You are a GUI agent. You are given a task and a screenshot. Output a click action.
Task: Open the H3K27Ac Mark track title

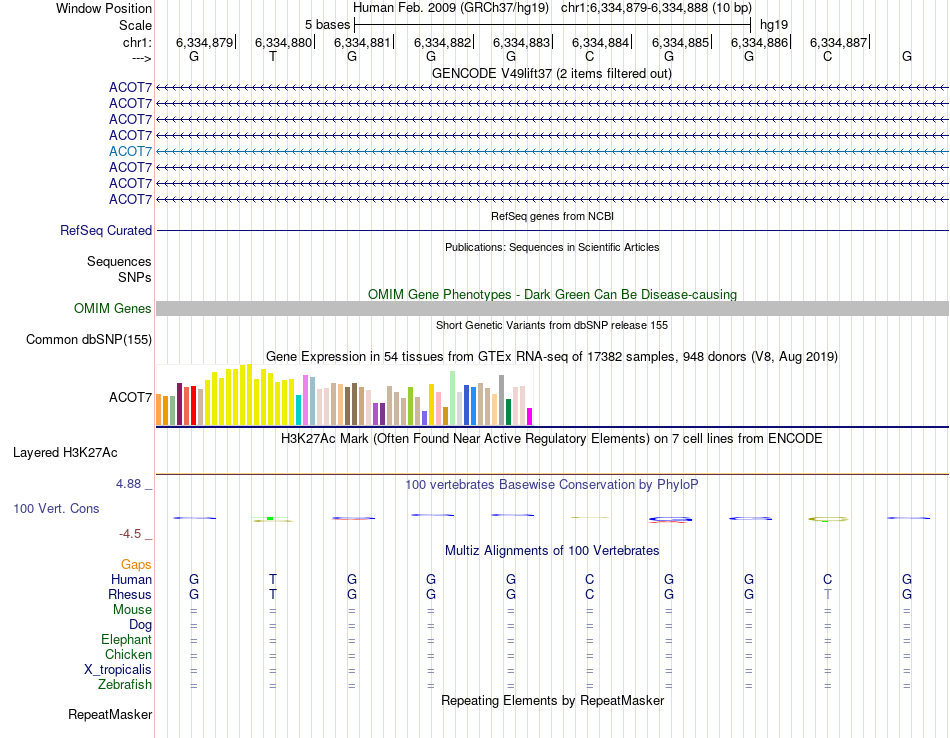coord(552,439)
